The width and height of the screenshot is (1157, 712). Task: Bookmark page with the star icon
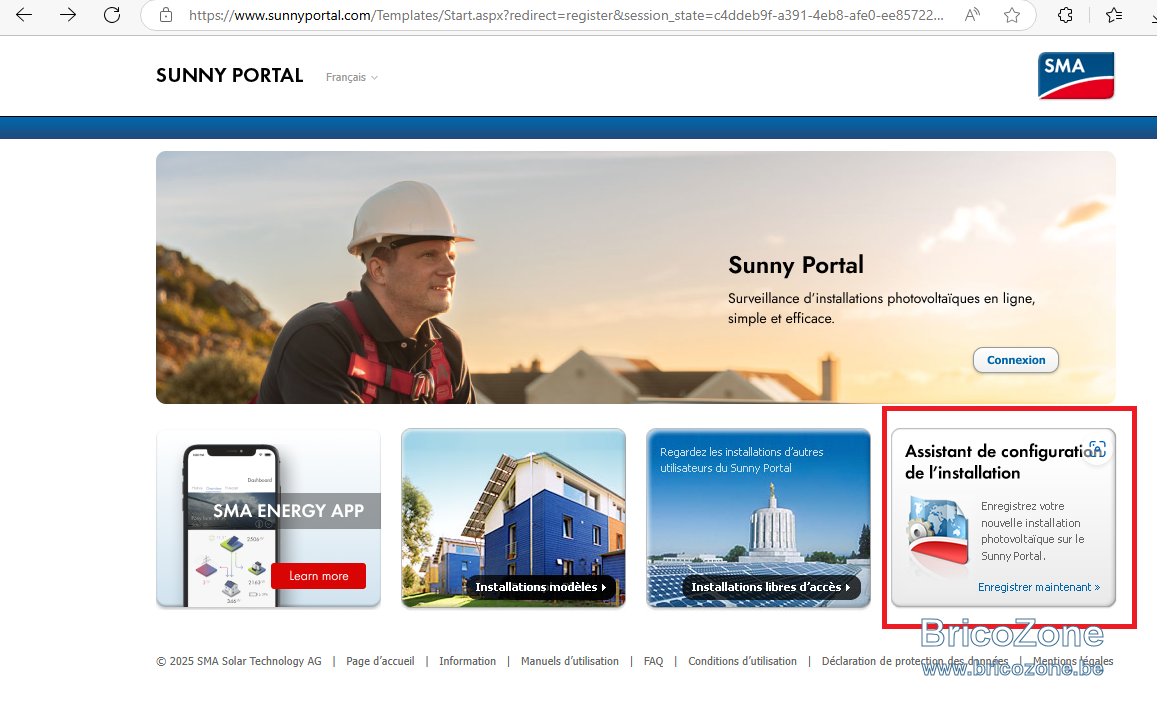click(x=1012, y=15)
